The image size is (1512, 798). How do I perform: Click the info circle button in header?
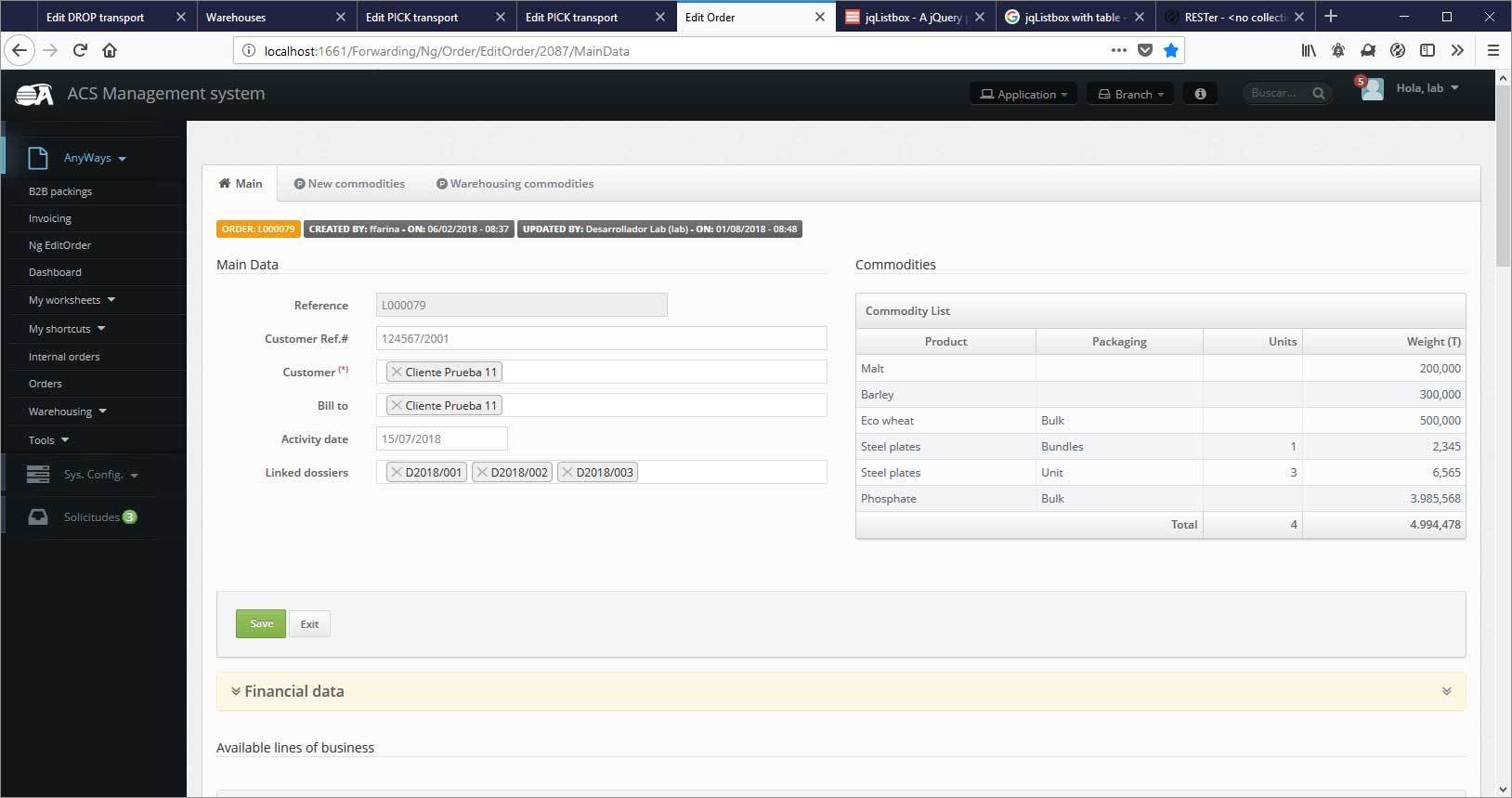1200,94
